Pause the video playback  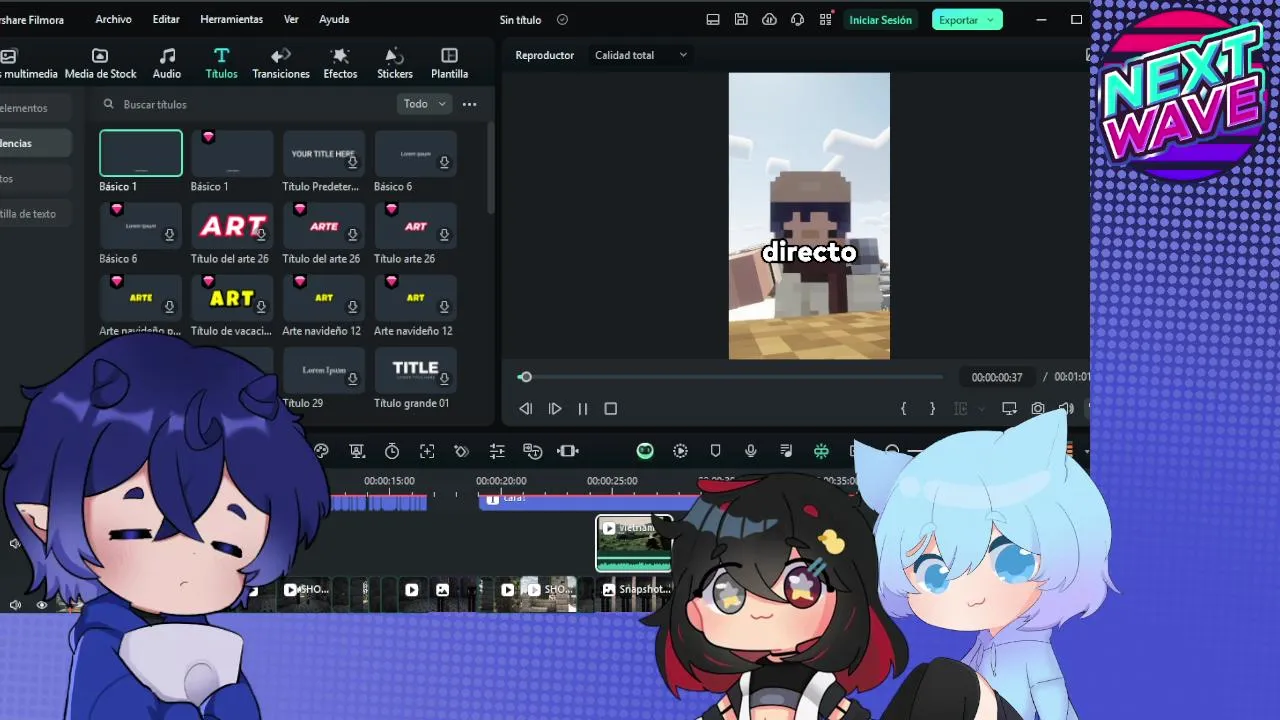[583, 408]
